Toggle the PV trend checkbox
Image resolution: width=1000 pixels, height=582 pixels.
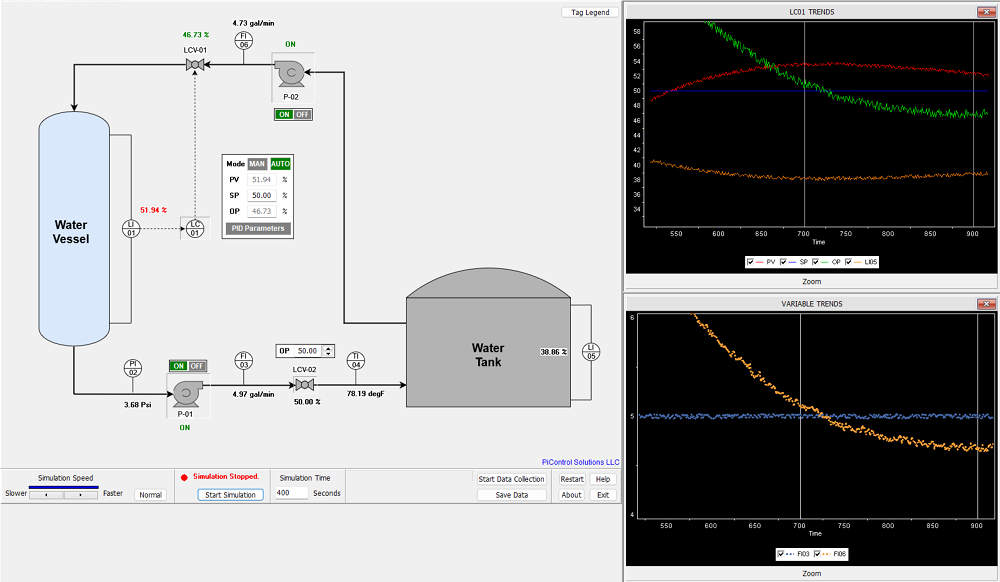(x=751, y=262)
